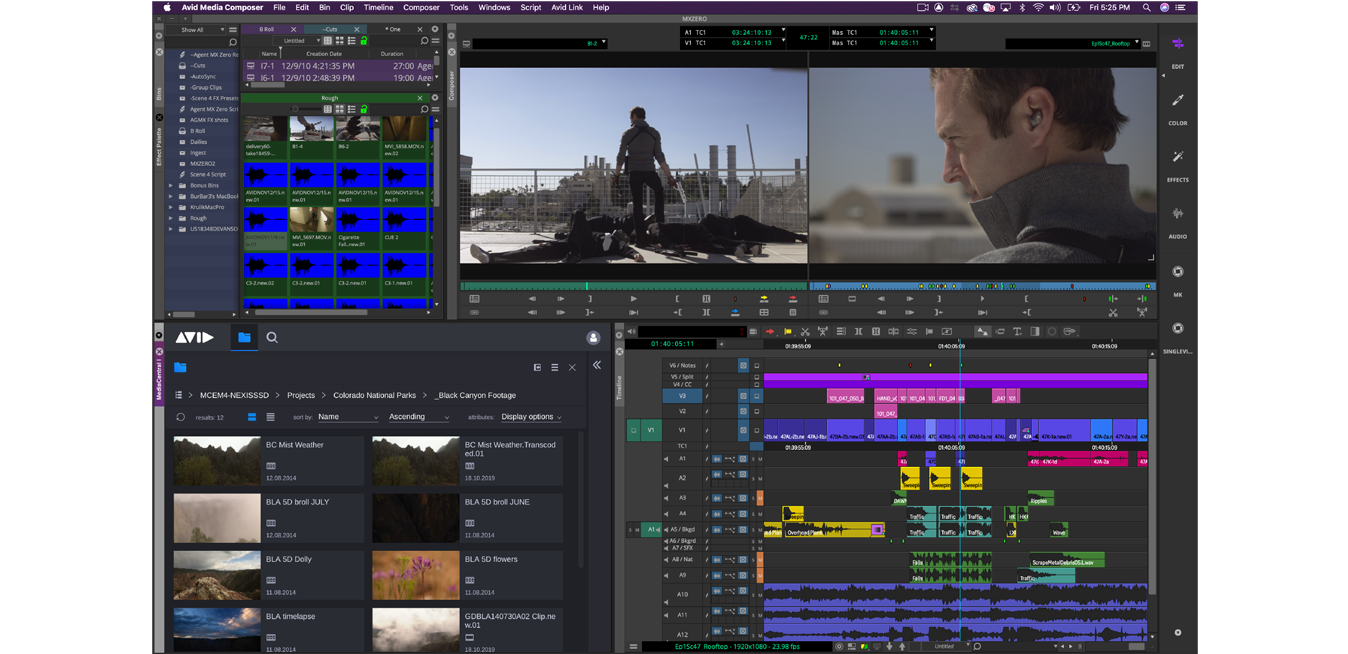
Task: Click the Colorado National Parks breadcrumb
Action: 375,396
